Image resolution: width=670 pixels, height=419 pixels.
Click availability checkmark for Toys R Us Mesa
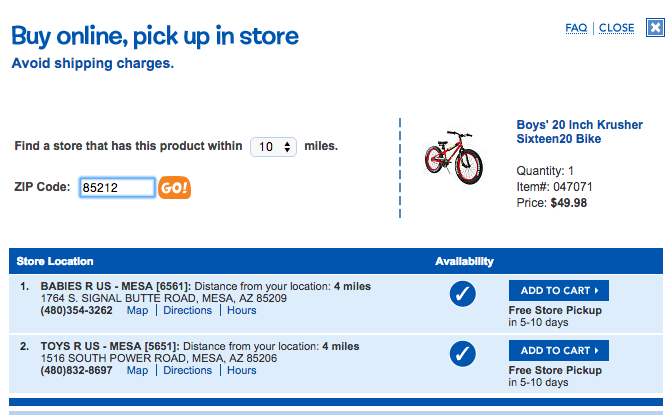[463, 353]
